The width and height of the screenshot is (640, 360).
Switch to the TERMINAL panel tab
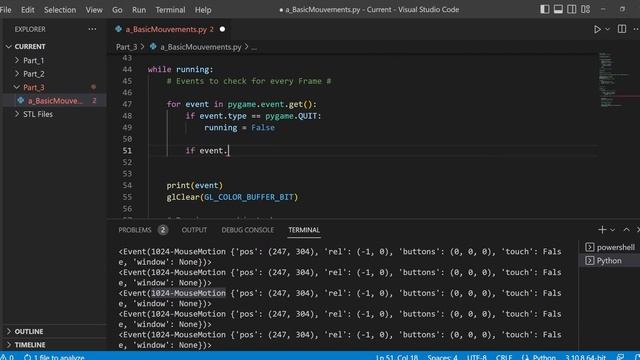click(304, 230)
